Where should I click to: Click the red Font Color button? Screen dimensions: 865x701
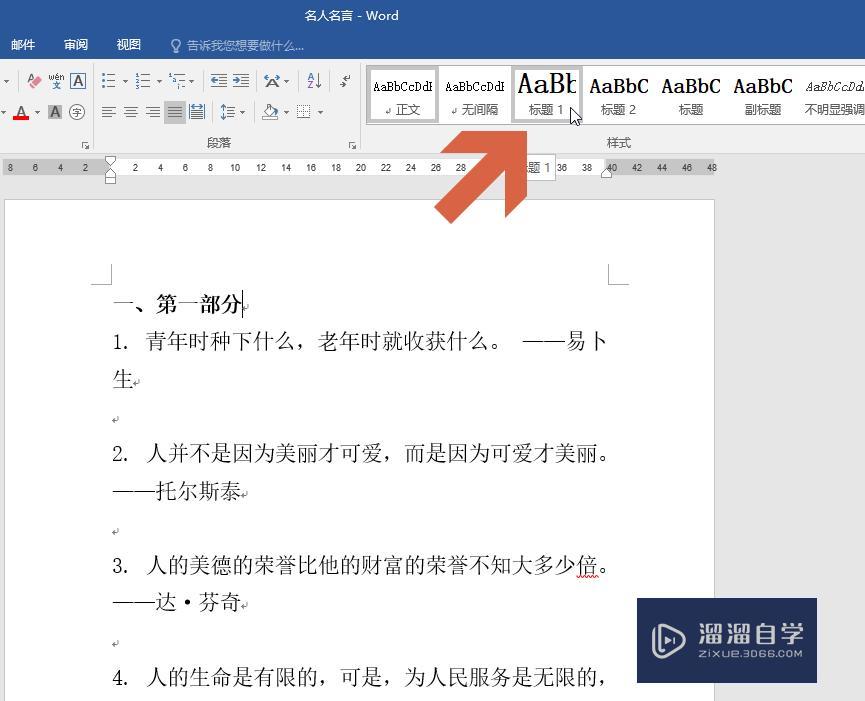click(21, 113)
